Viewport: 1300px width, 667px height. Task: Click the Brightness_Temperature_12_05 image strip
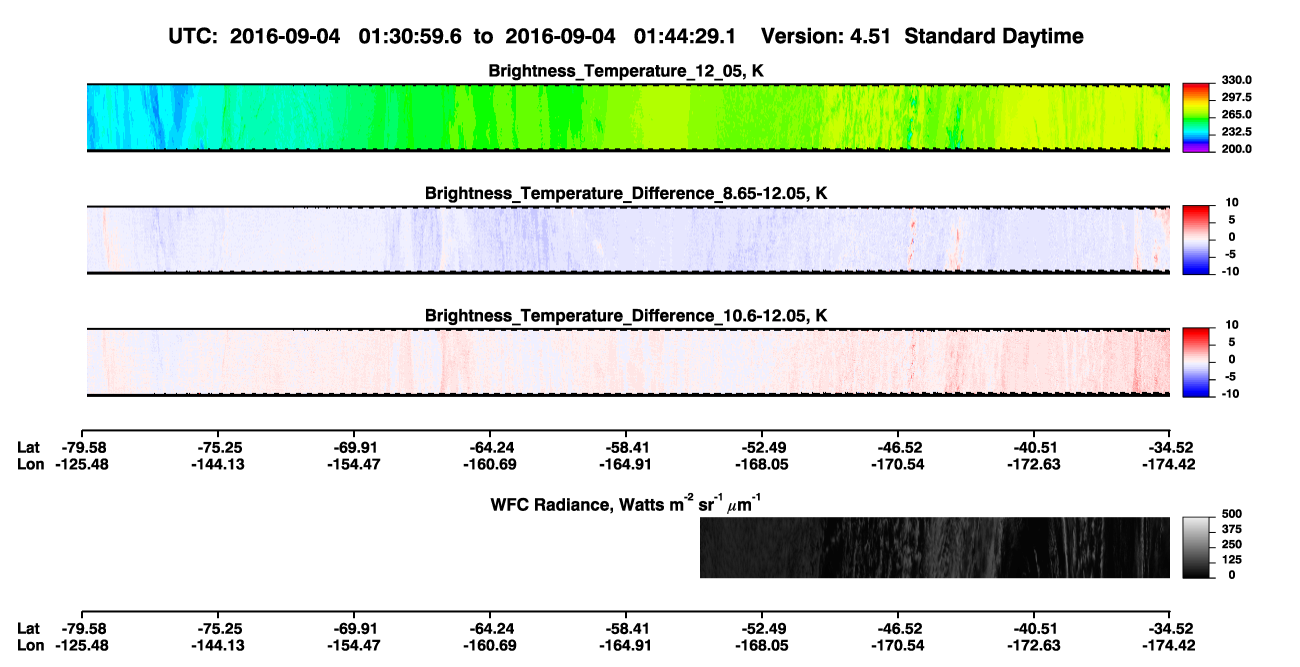[x=629, y=117]
